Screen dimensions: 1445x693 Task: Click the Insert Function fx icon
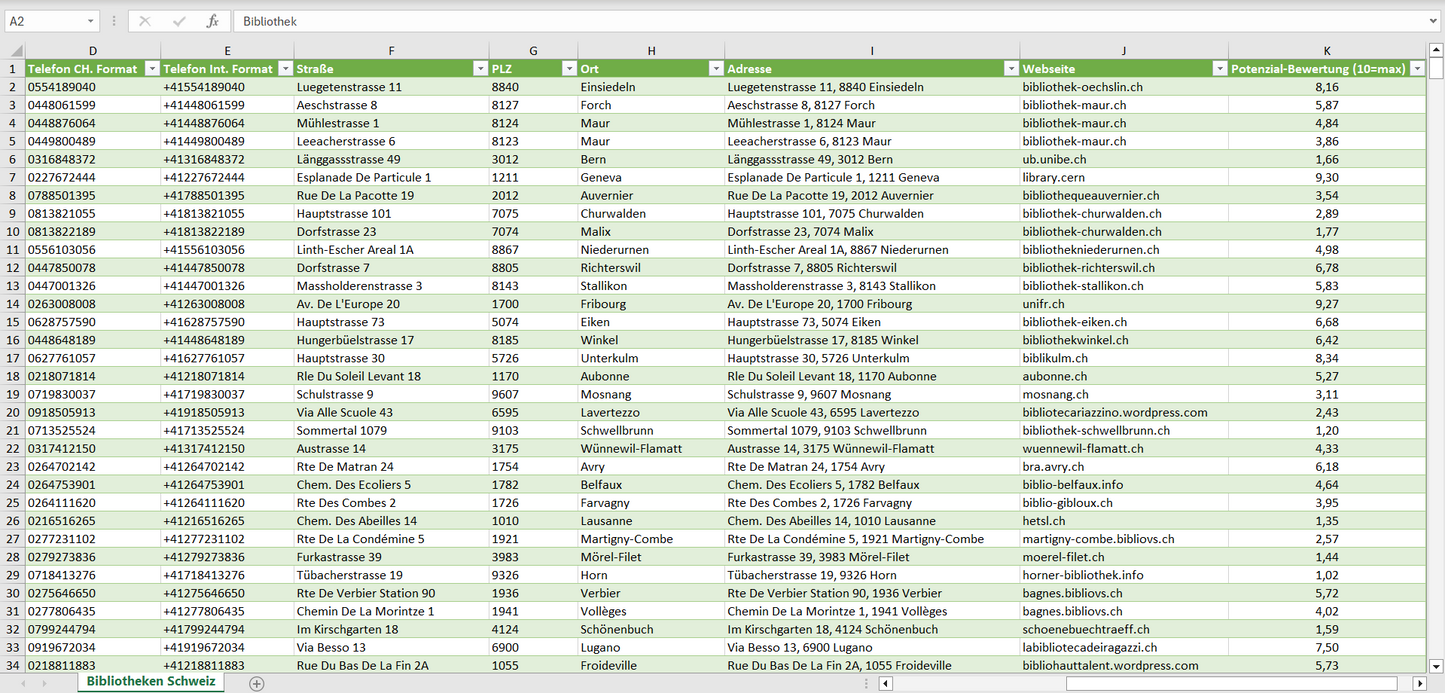[212, 21]
